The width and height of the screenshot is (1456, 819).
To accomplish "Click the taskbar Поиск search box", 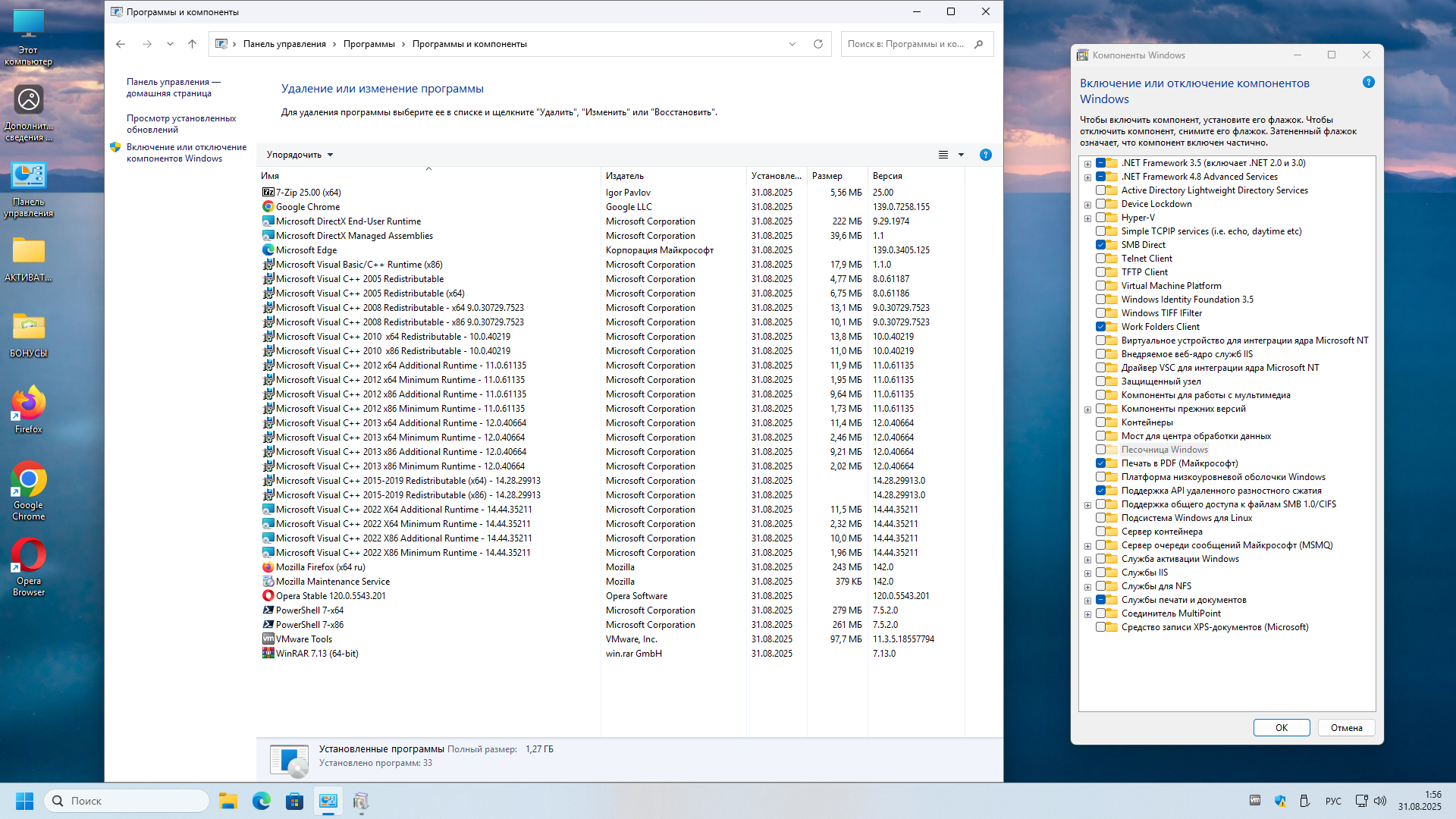I will (127, 801).
